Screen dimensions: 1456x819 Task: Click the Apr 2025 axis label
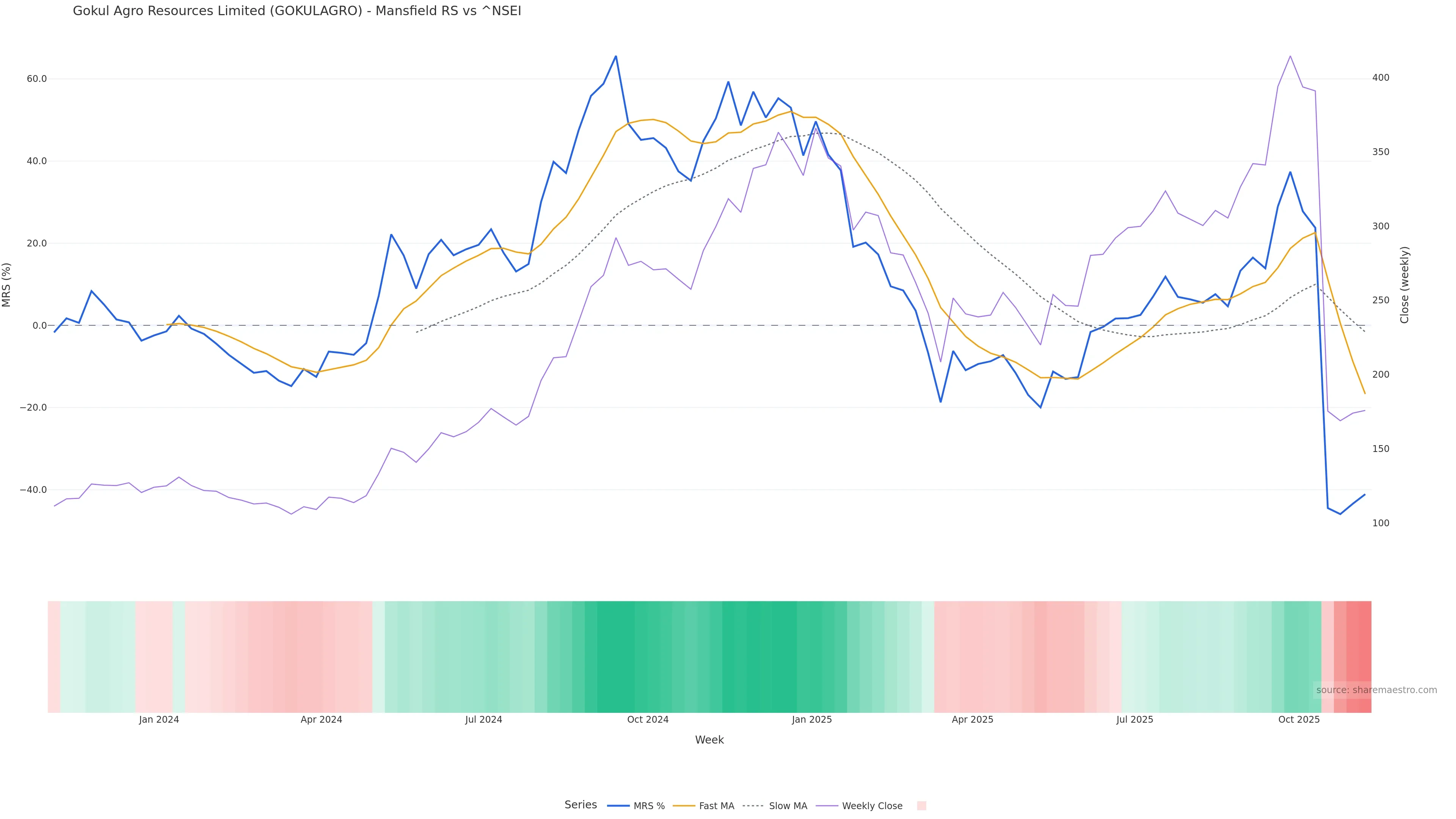[x=972, y=720]
